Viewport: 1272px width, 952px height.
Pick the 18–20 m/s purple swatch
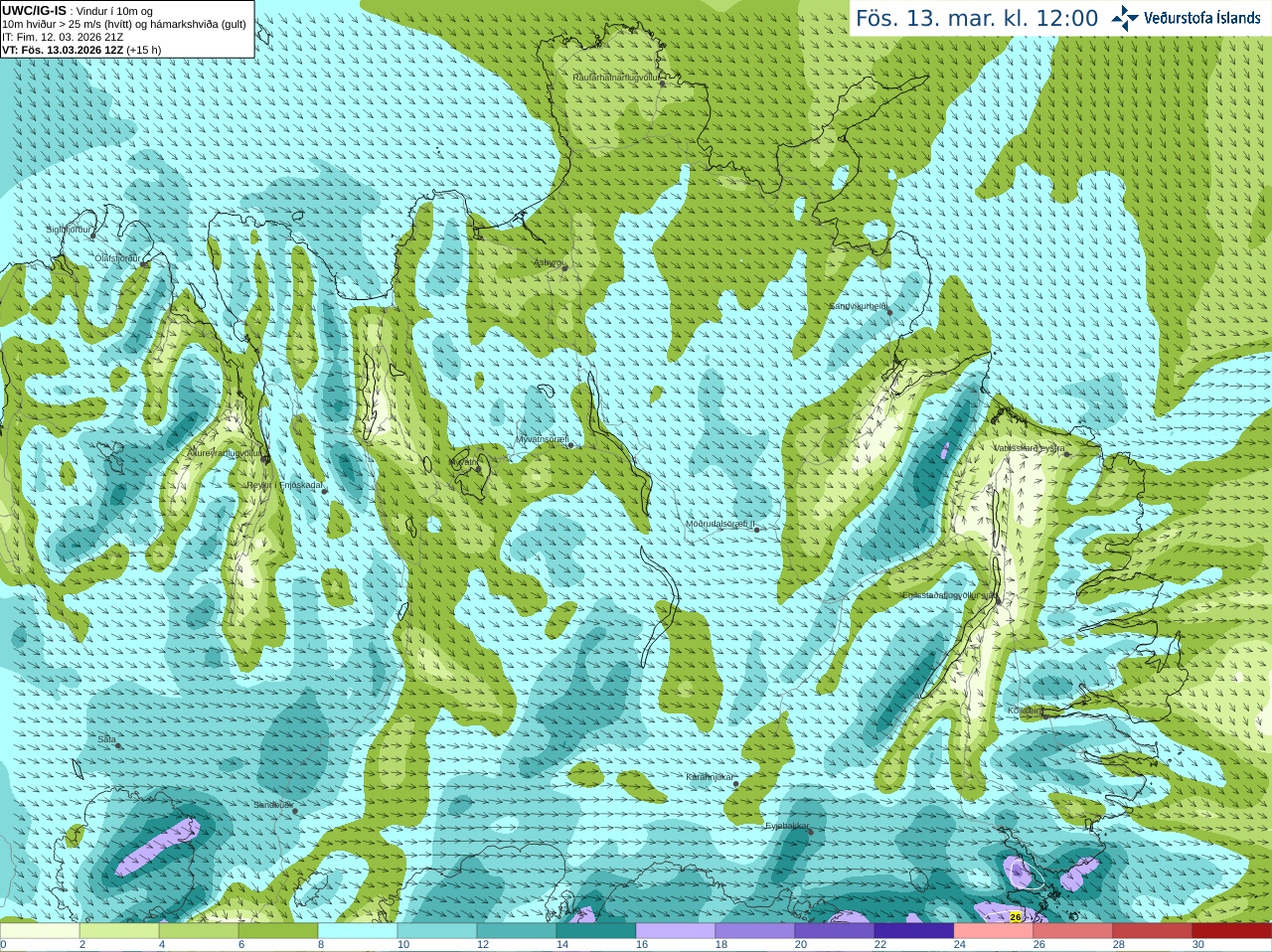coord(755,931)
